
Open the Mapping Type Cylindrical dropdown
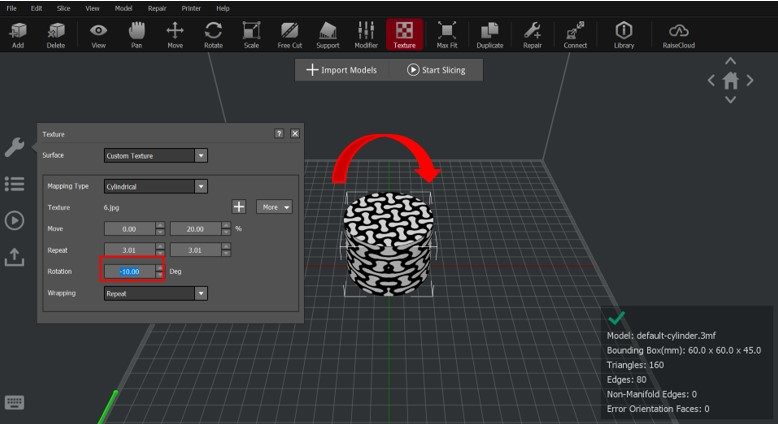pos(156,186)
